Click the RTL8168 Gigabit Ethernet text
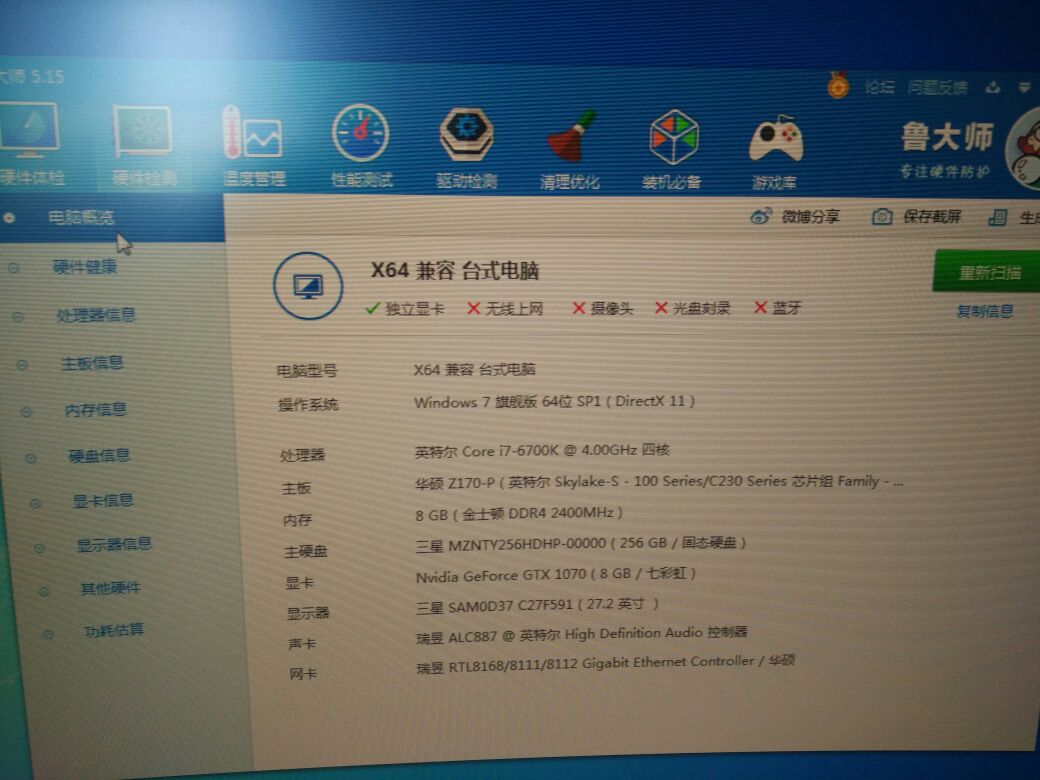The height and width of the screenshot is (780, 1040). (x=605, y=663)
